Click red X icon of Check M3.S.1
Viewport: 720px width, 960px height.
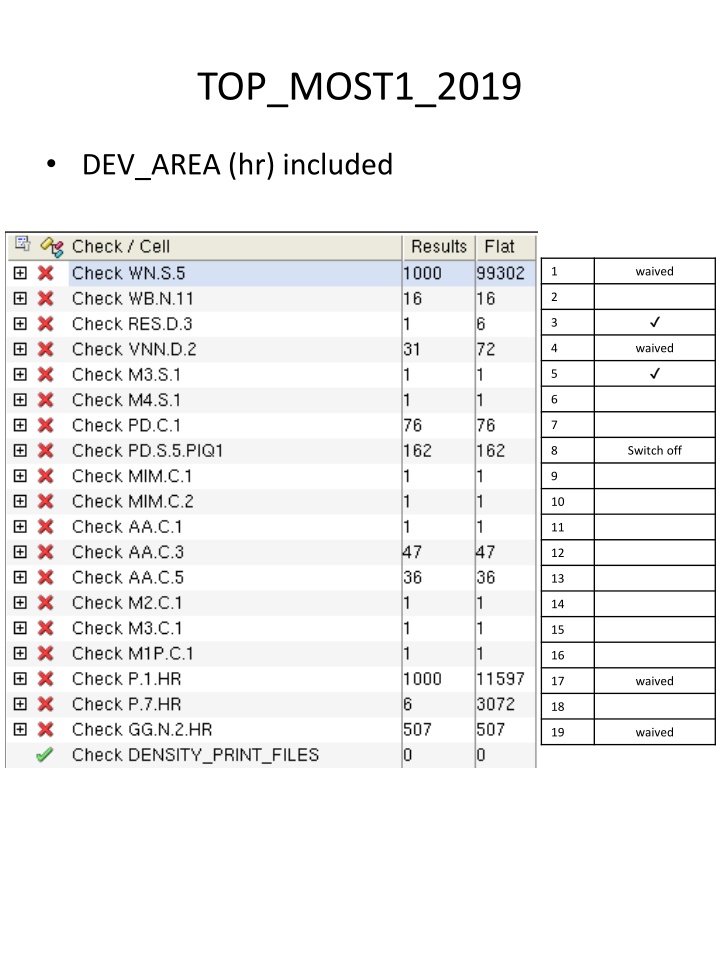click(45, 375)
